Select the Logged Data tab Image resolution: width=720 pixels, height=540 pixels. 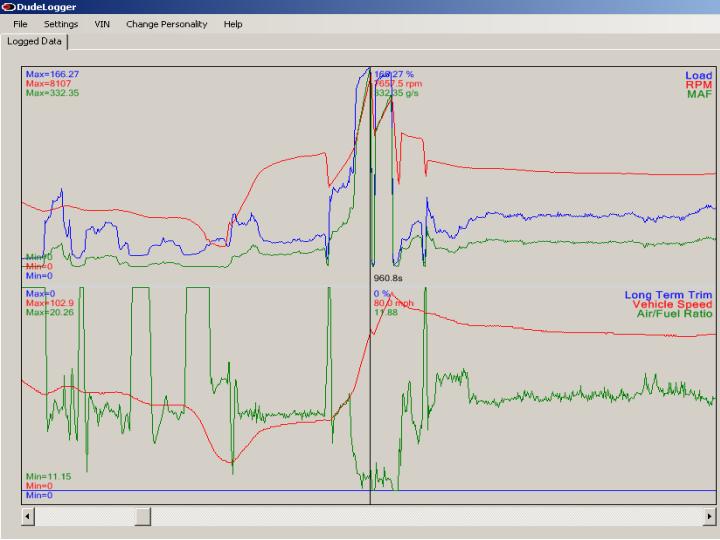coord(34,41)
